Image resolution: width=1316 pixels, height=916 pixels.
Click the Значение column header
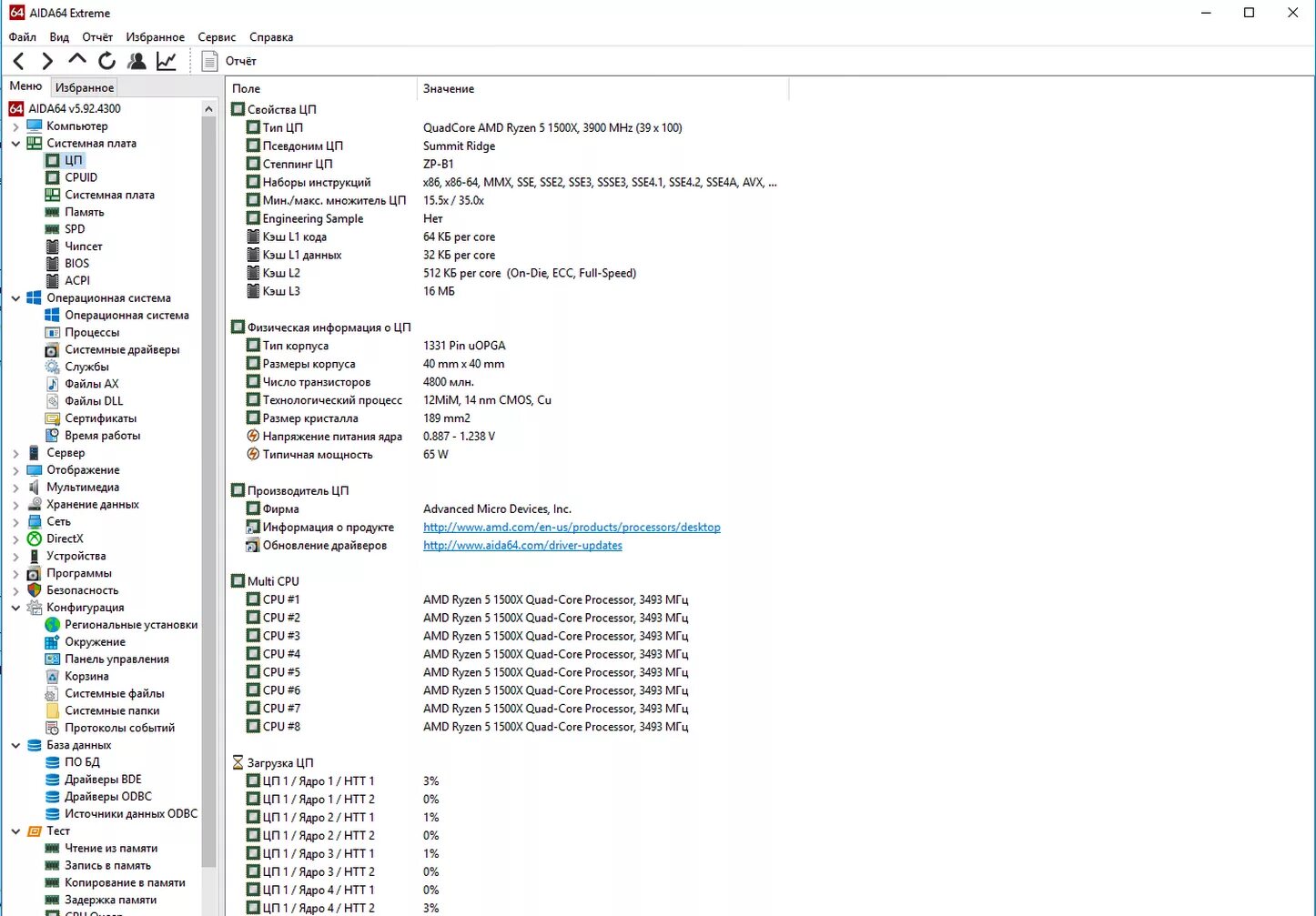pyautogui.click(x=602, y=88)
